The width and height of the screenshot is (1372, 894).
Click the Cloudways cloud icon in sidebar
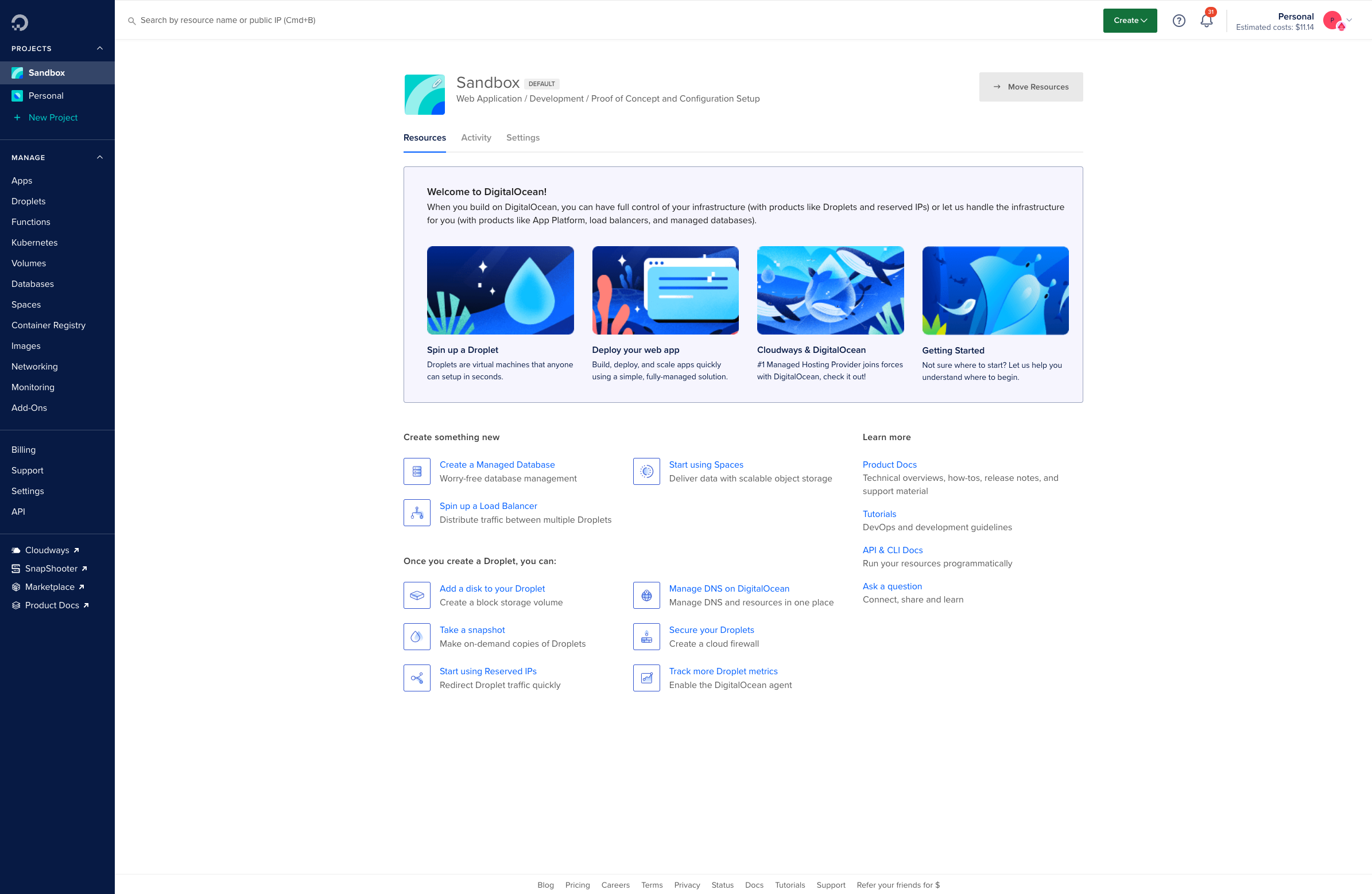(x=16, y=550)
